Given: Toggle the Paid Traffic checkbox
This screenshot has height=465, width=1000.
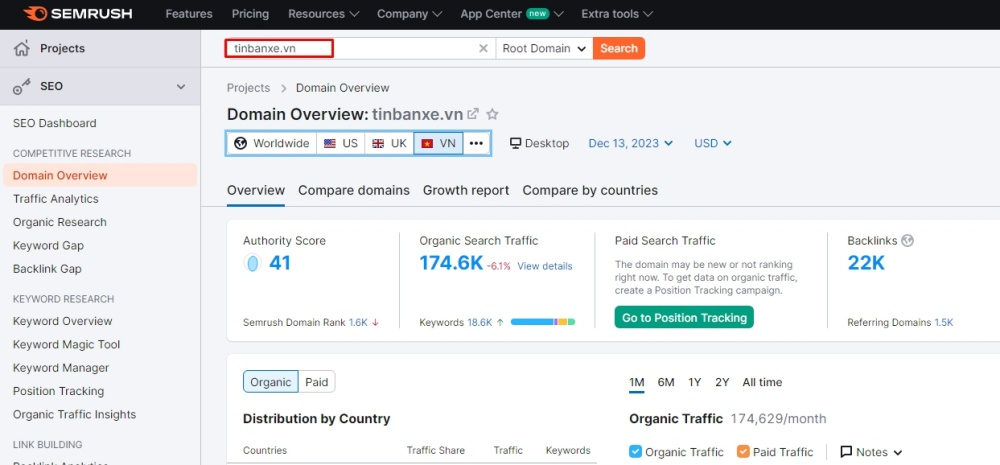Looking at the screenshot, I should tap(743, 452).
